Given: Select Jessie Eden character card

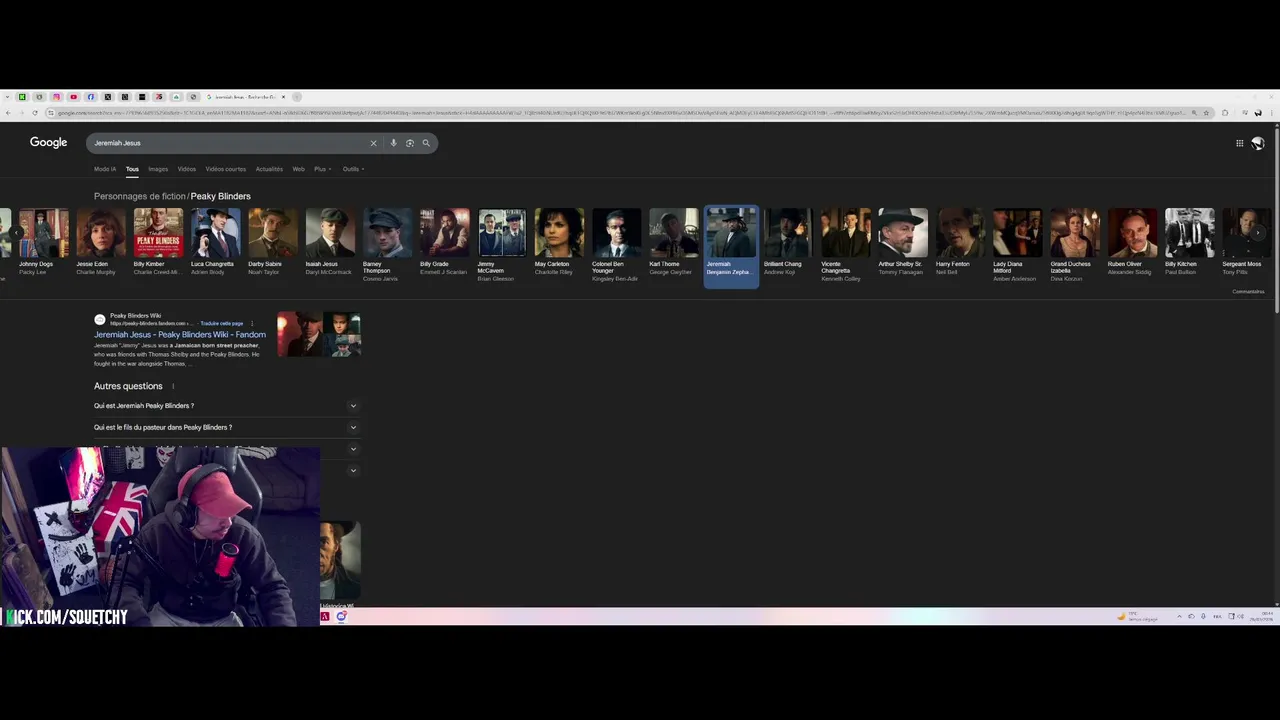Looking at the screenshot, I should [101, 245].
